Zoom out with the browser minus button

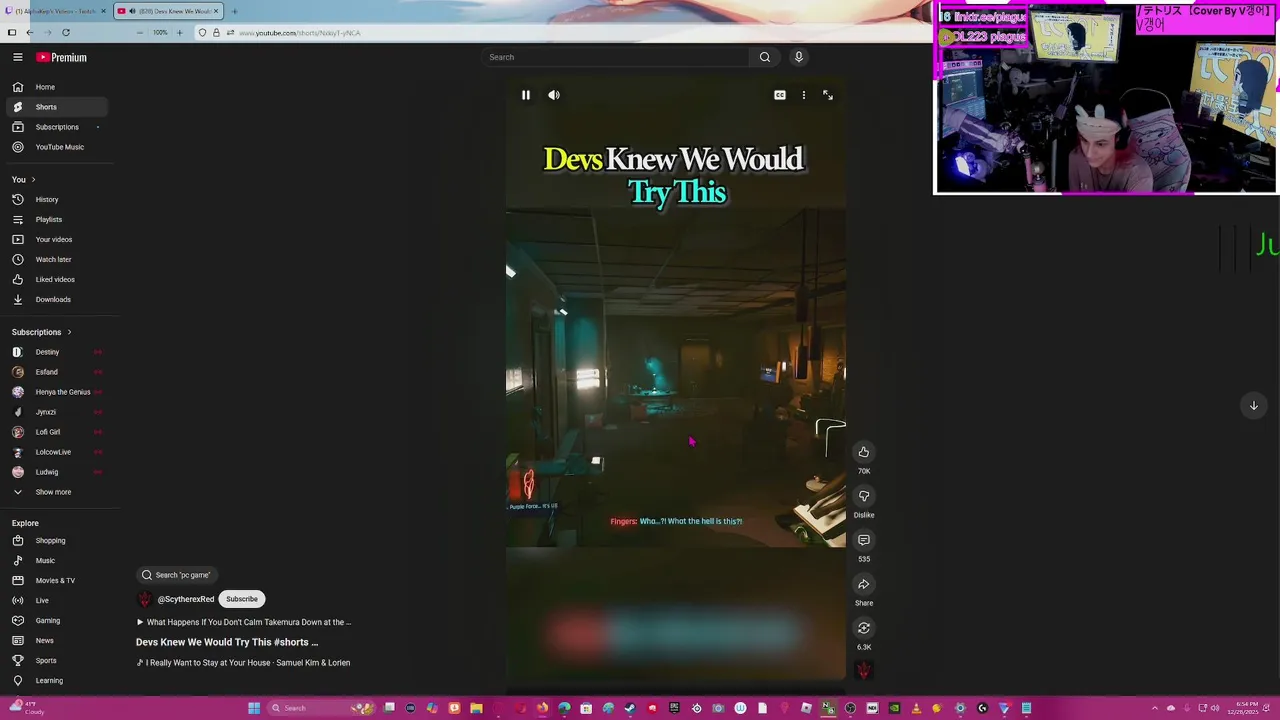(x=140, y=33)
